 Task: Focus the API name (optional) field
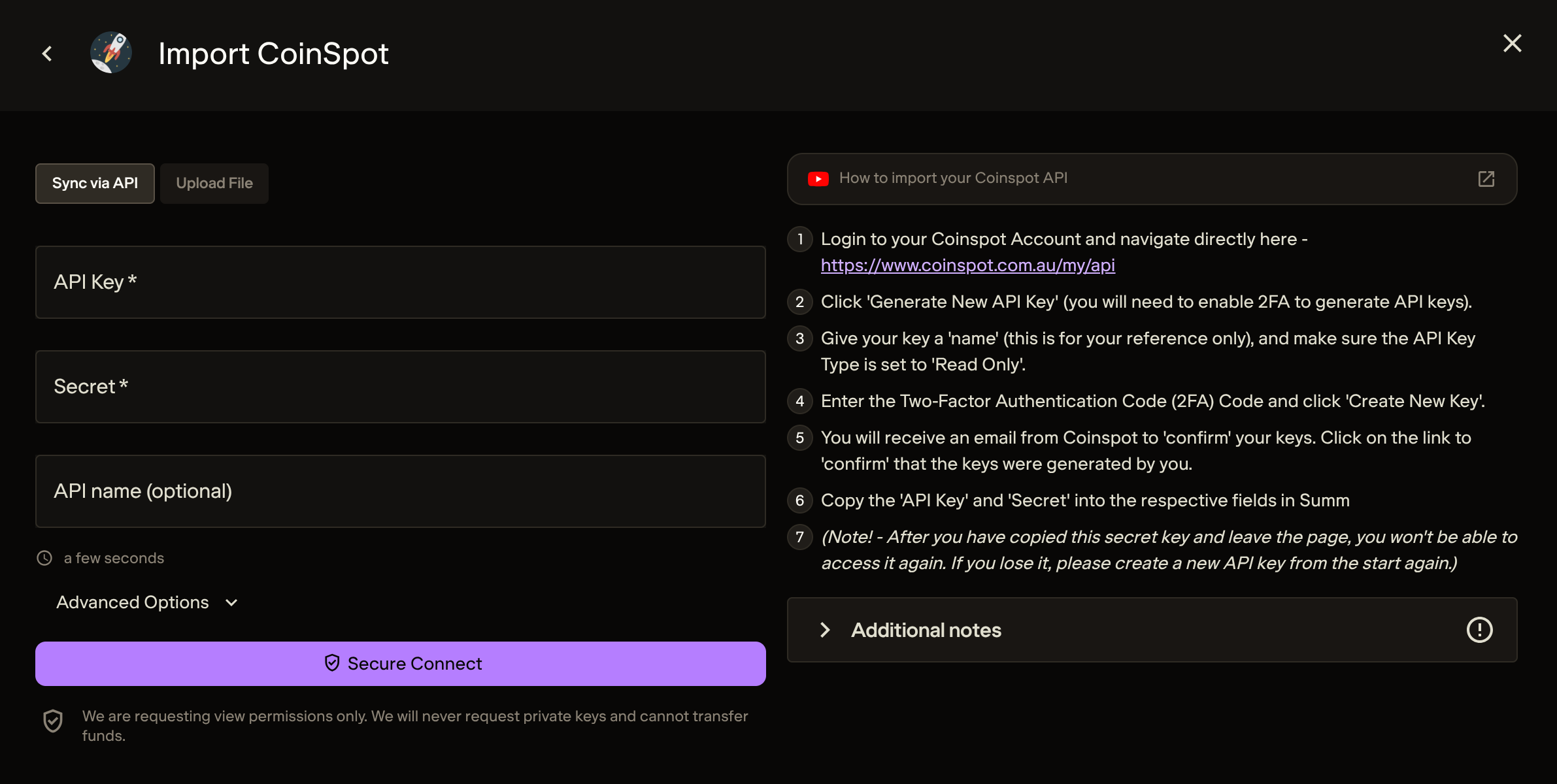[x=401, y=491]
